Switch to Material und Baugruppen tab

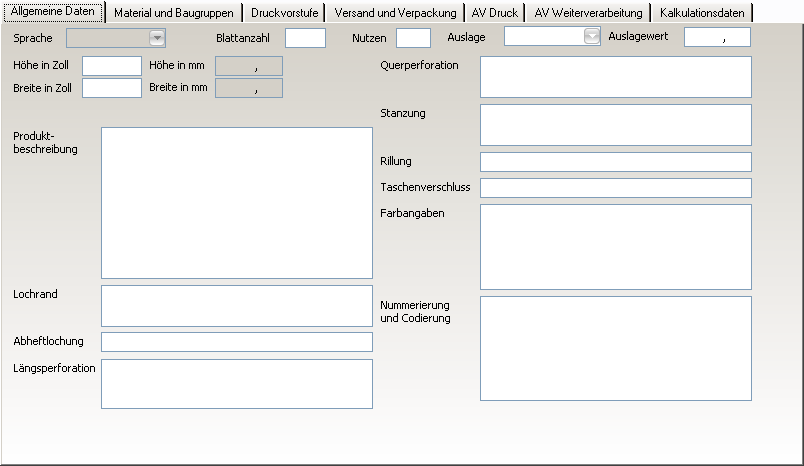tap(174, 13)
